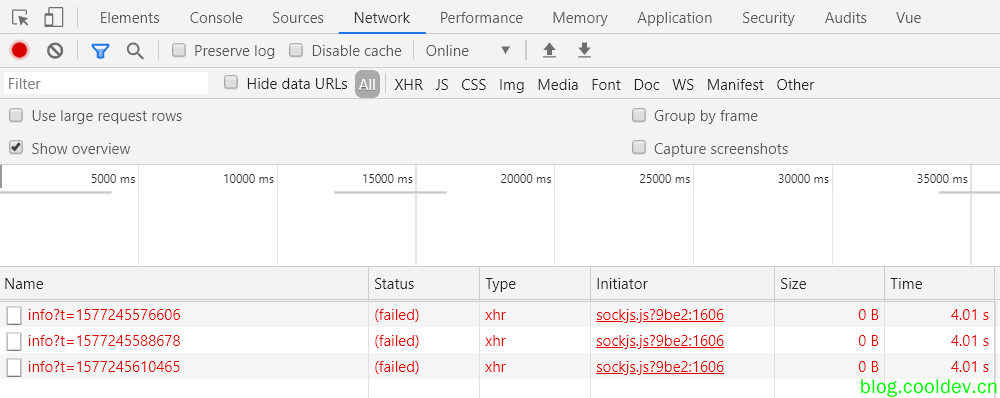This screenshot has width=1000, height=398.
Task: Toggle the filter funnel icon
Action: coord(100,51)
